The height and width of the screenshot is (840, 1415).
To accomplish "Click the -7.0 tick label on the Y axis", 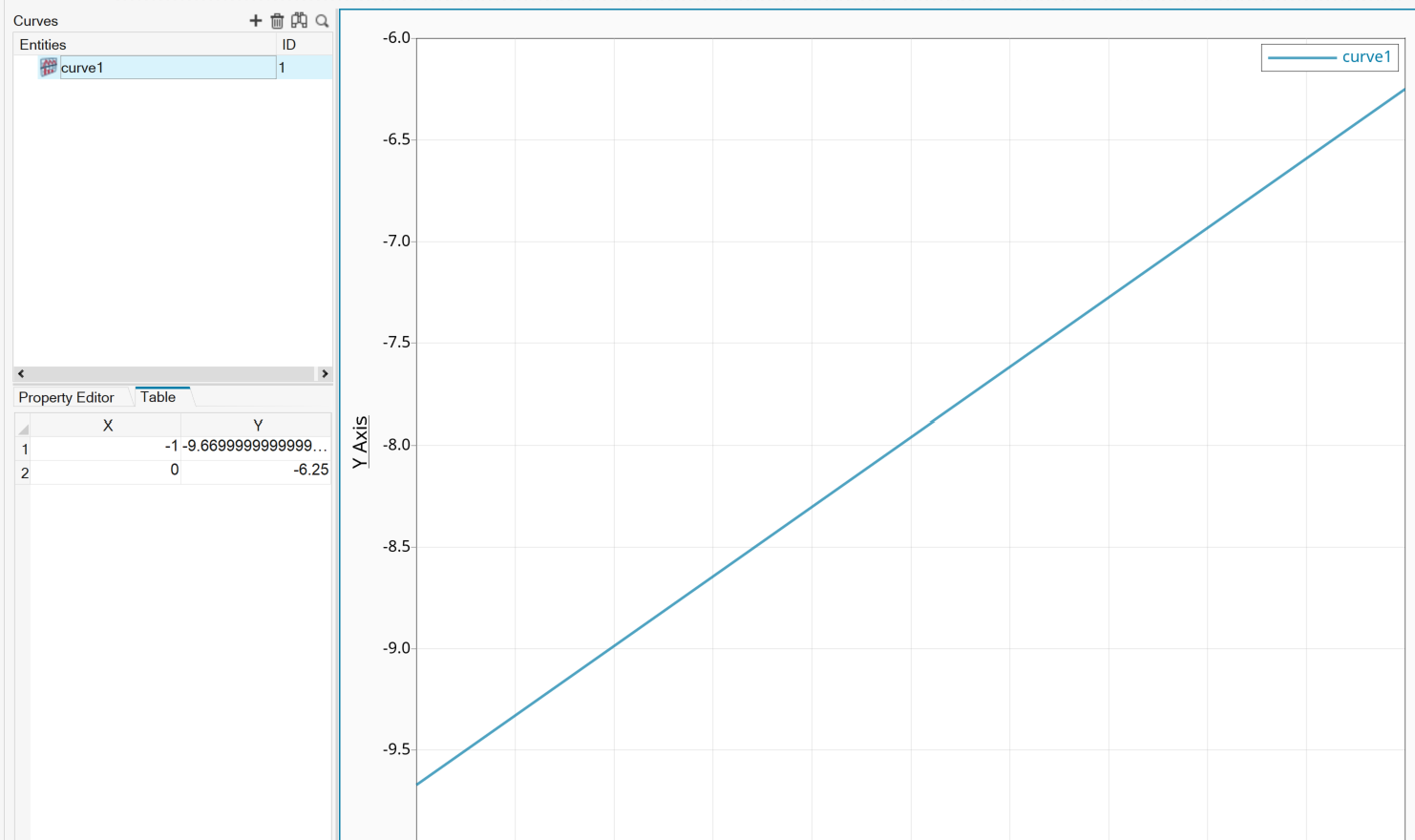I will click(x=396, y=241).
